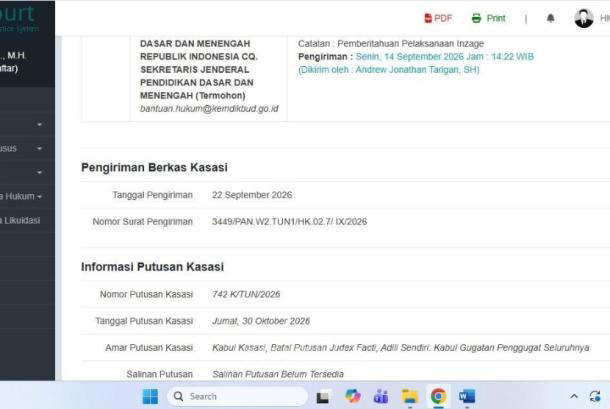This screenshot has height=409, width=610.
Task: Click the respondent name 'SEKRETARIS JENDERAL' text
Action: point(195,70)
